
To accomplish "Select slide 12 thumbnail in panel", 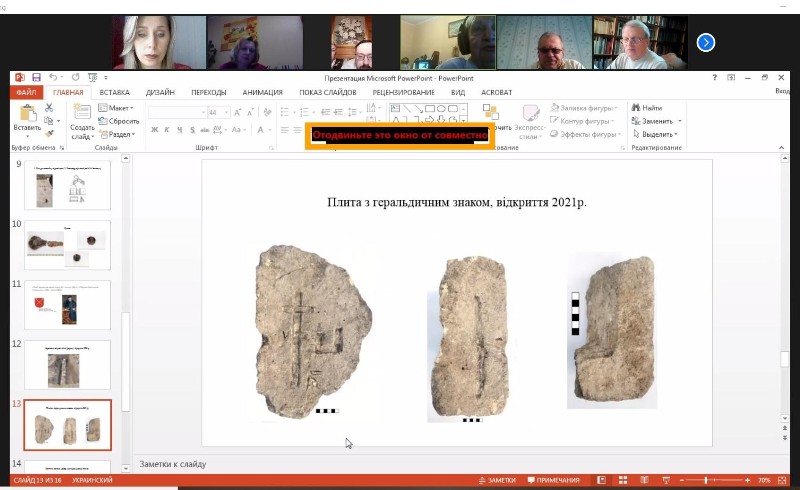I will click(67, 364).
